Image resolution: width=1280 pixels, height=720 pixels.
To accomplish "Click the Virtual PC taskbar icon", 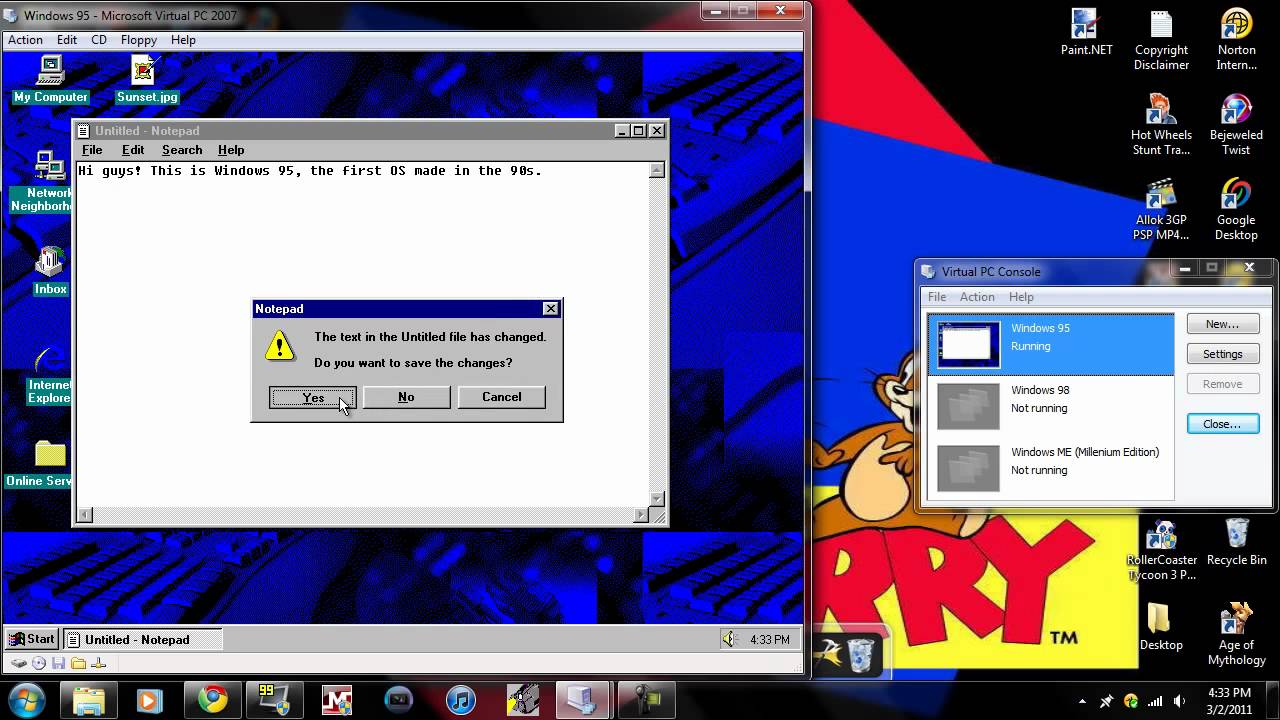I will 584,700.
